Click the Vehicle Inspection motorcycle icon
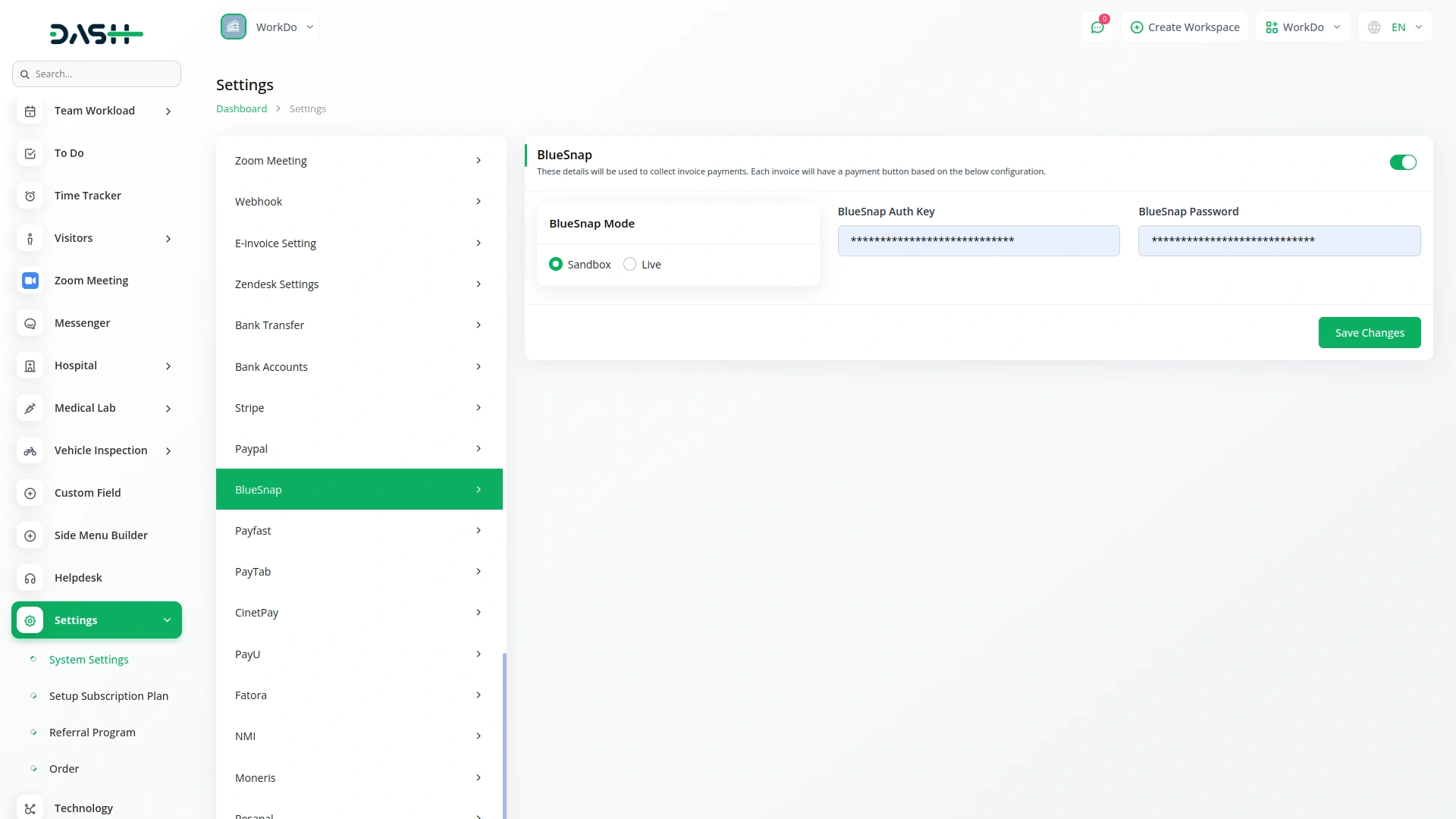1456x819 pixels. [30, 450]
